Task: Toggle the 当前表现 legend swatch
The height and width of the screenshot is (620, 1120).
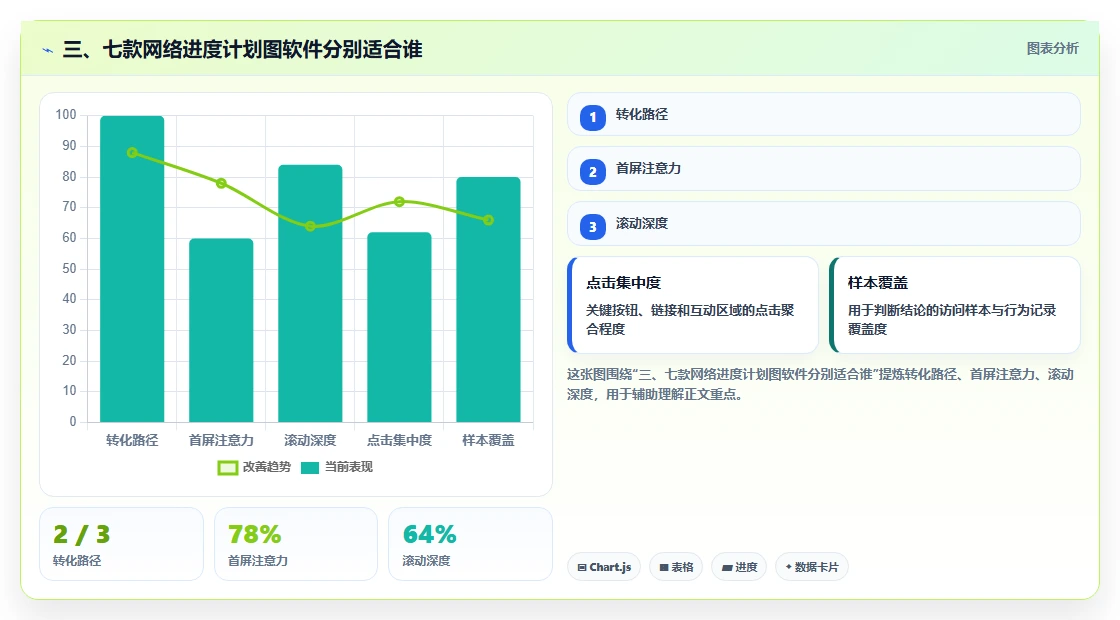Action: (310, 468)
